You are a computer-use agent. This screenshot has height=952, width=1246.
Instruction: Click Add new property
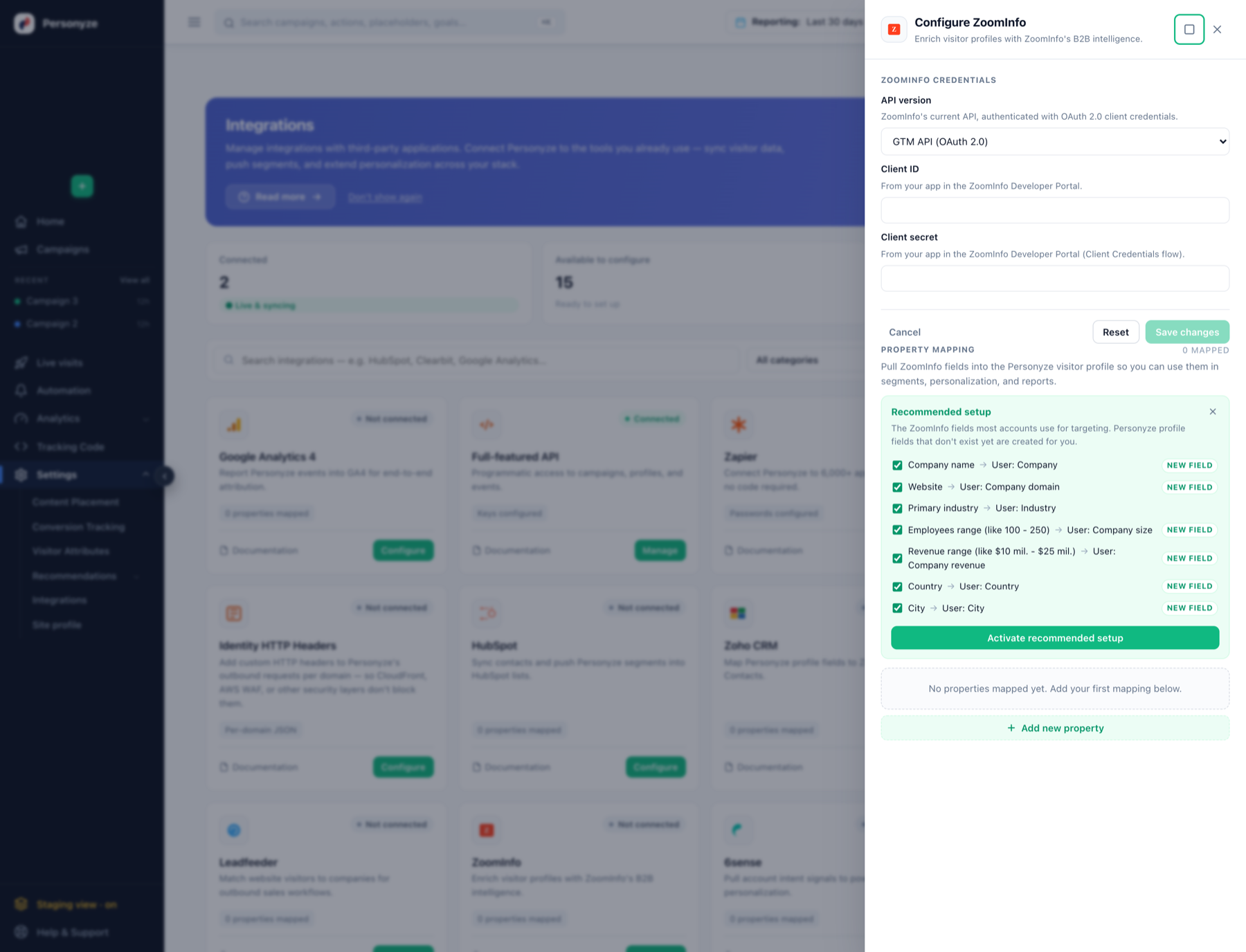(1054, 728)
